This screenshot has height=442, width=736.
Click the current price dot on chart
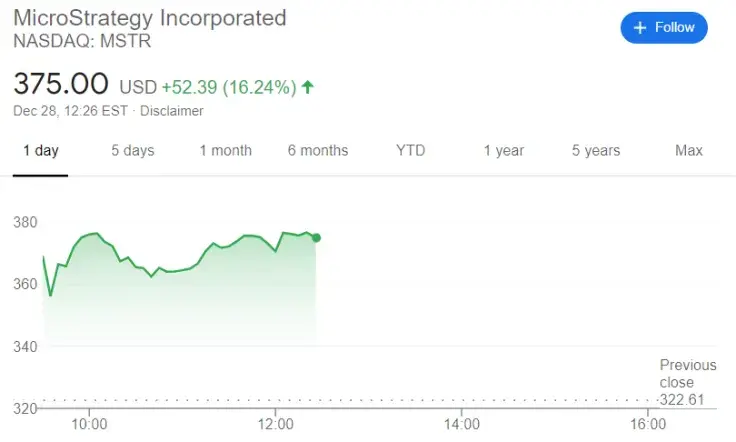316,238
